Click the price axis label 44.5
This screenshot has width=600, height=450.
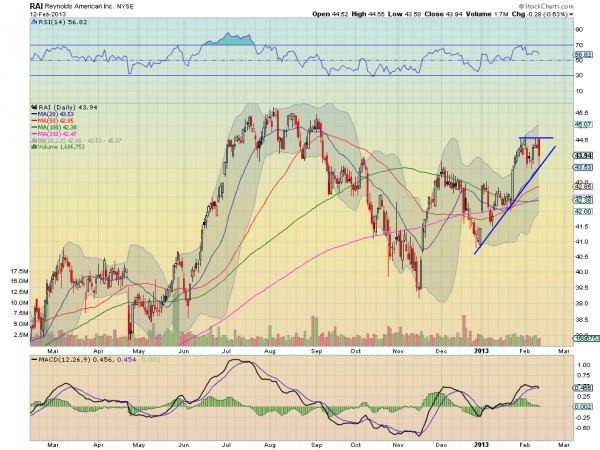[x=582, y=140]
